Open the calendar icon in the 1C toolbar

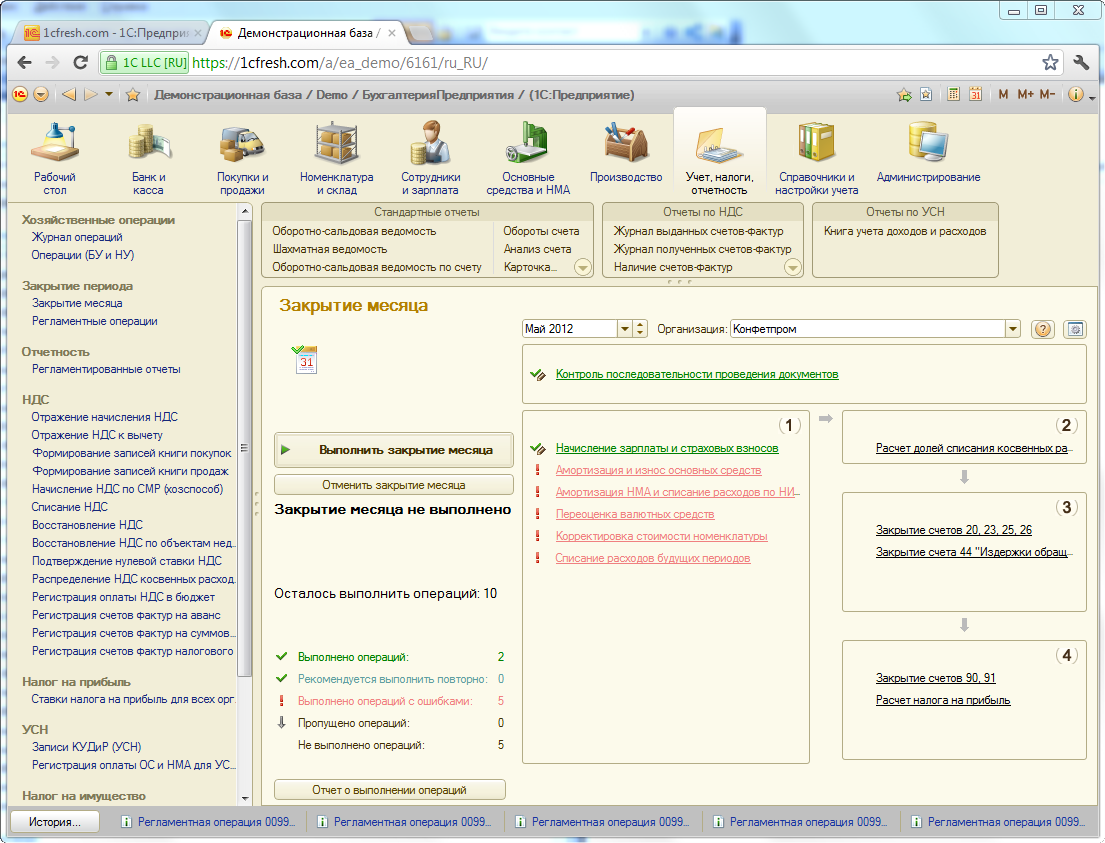pos(974,95)
